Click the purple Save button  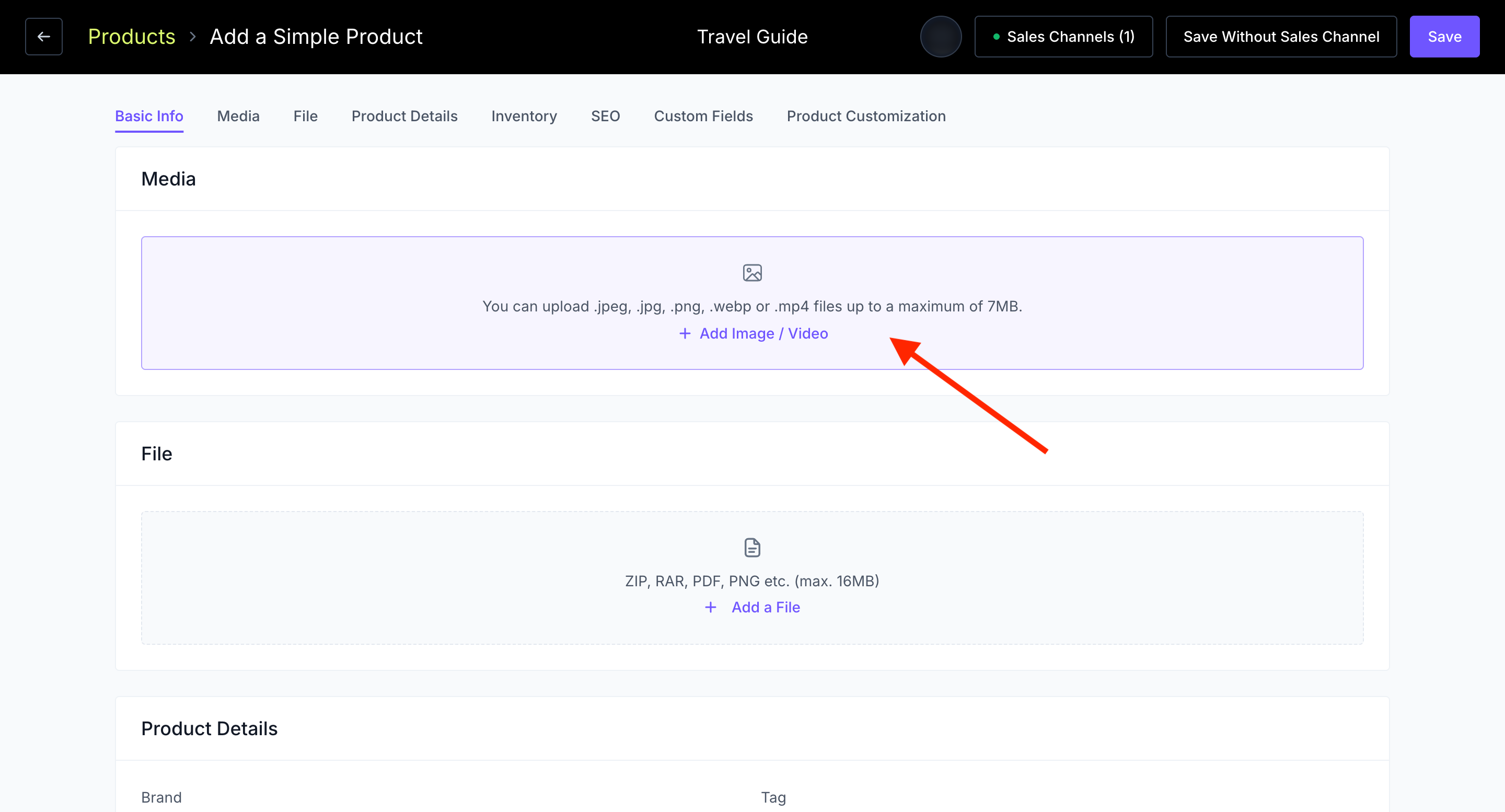click(x=1444, y=37)
